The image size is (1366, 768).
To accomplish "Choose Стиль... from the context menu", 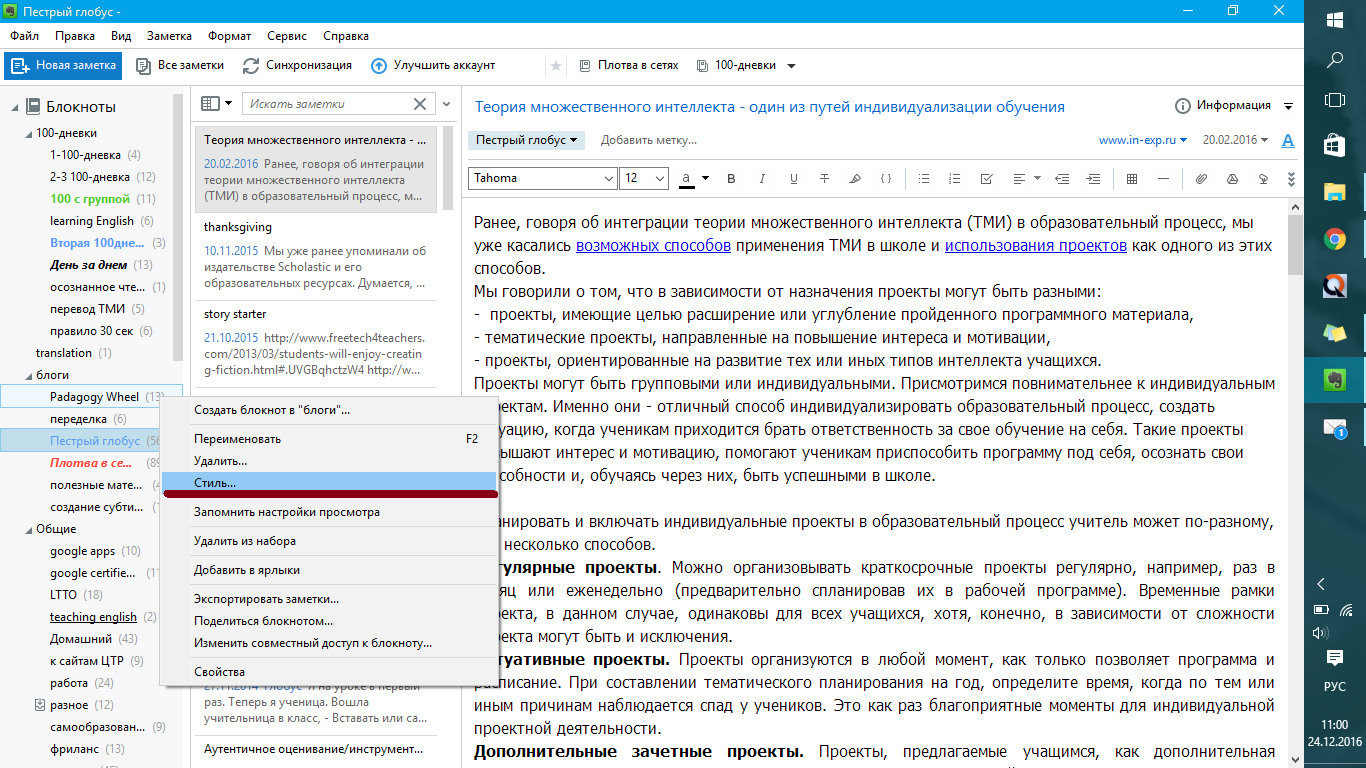I will (330, 483).
